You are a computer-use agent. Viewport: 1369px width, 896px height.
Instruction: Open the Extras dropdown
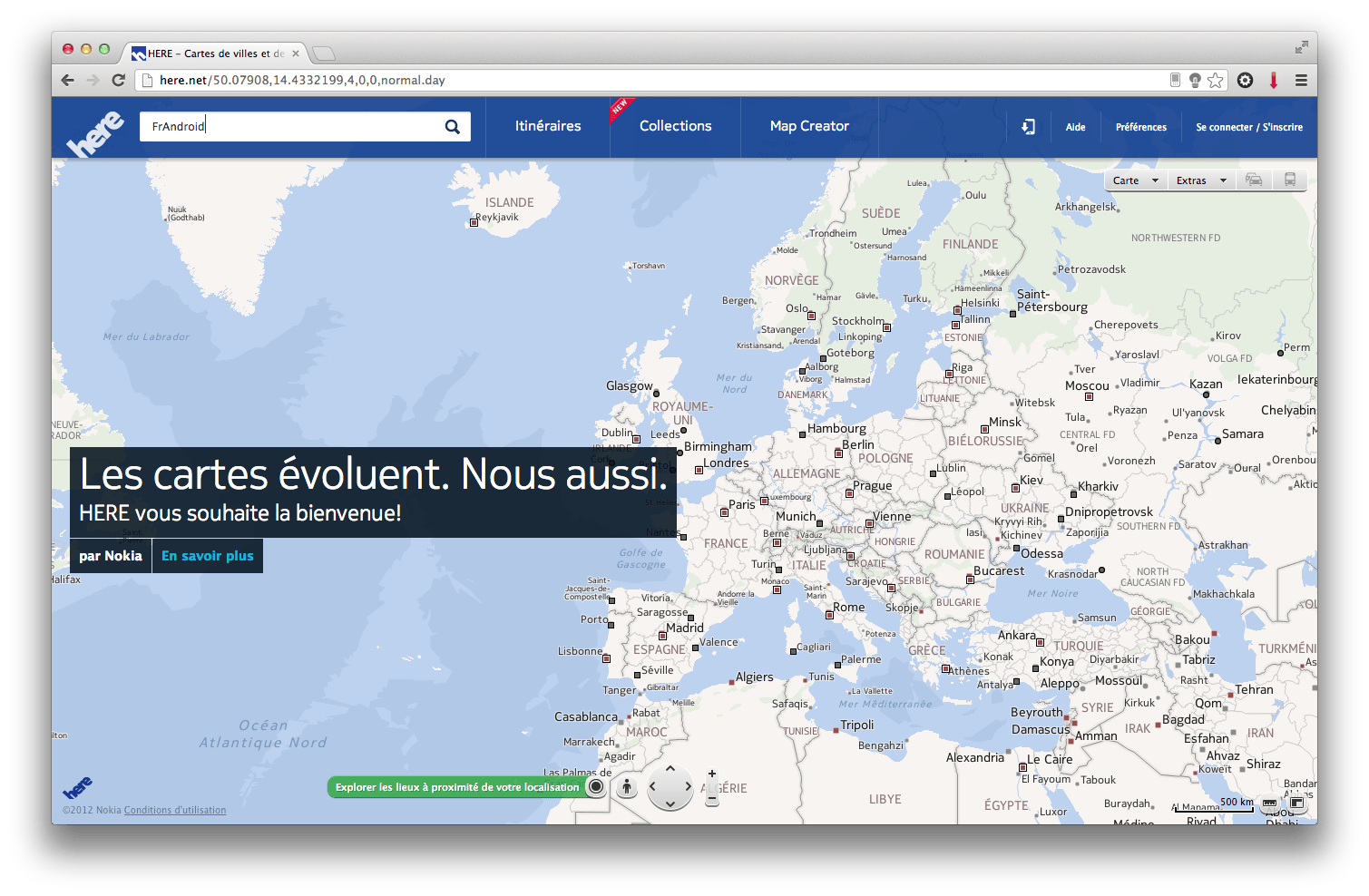point(1201,180)
